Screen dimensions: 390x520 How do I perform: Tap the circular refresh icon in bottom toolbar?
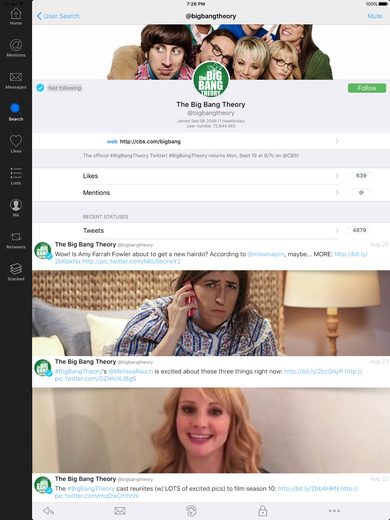pyautogui.click(x=191, y=510)
